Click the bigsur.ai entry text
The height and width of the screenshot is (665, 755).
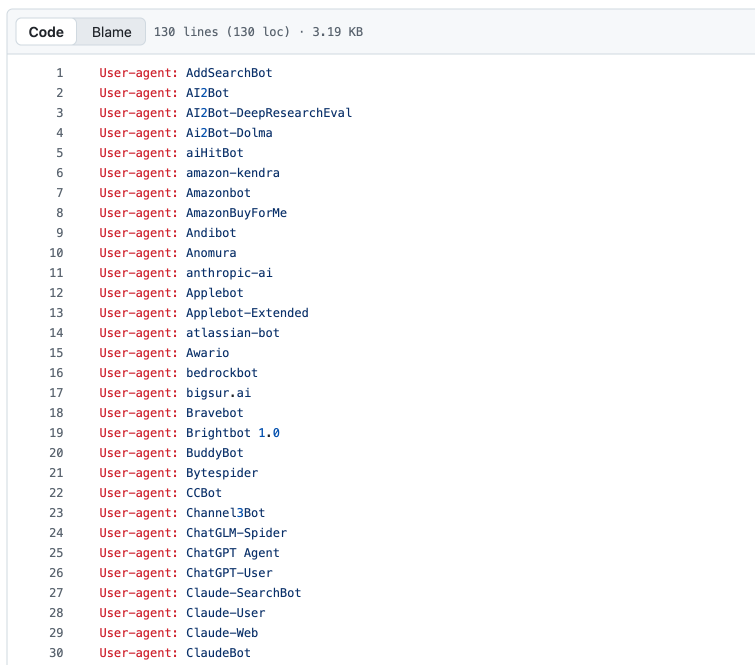point(218,393)
